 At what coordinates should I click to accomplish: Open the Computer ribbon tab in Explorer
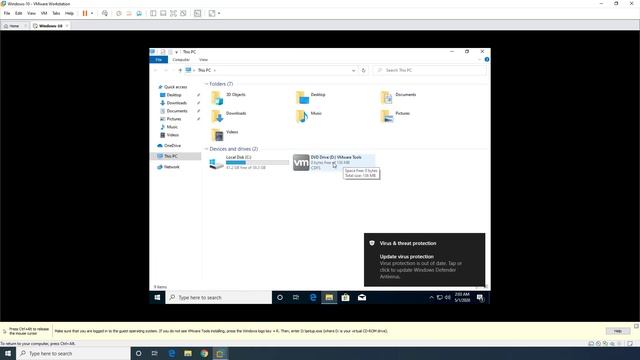coord(181,60)
